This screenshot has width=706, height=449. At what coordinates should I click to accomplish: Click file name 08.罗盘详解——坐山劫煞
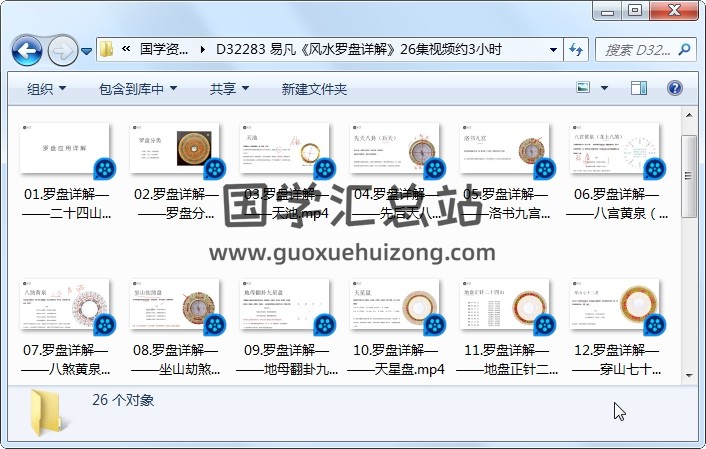(x=175, y=359)
